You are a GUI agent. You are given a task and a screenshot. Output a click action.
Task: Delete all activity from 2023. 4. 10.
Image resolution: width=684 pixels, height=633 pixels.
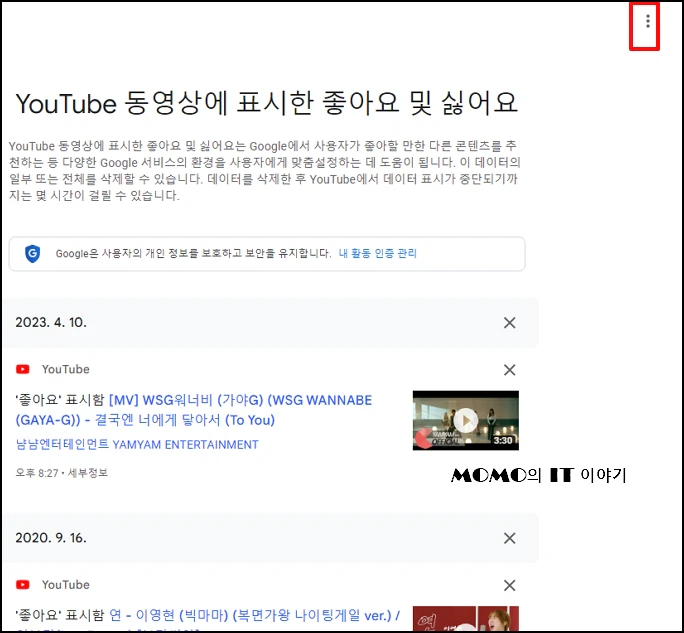pyautogui.click(x=510, y=323)
